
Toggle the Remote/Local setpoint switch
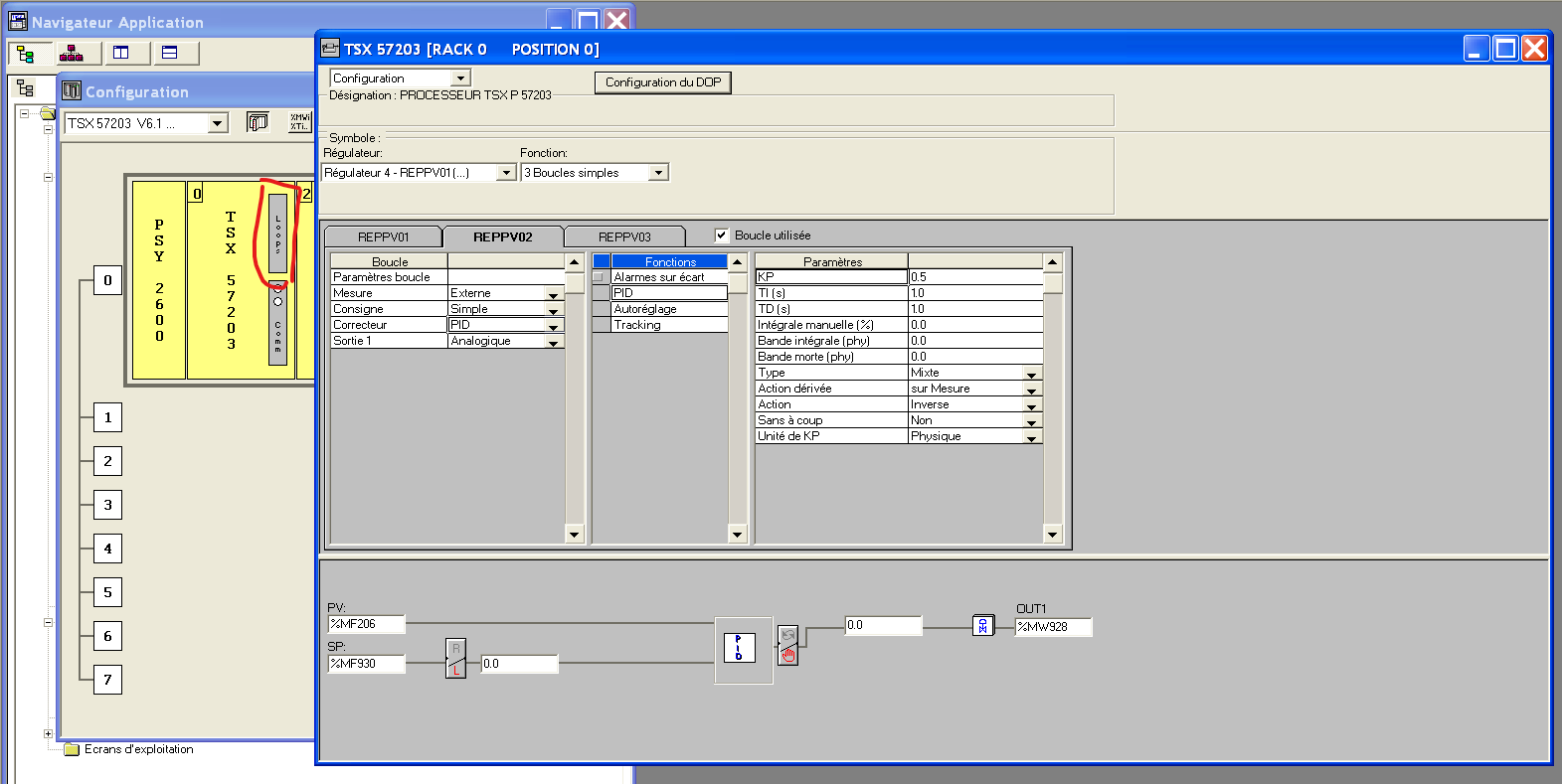455,659
